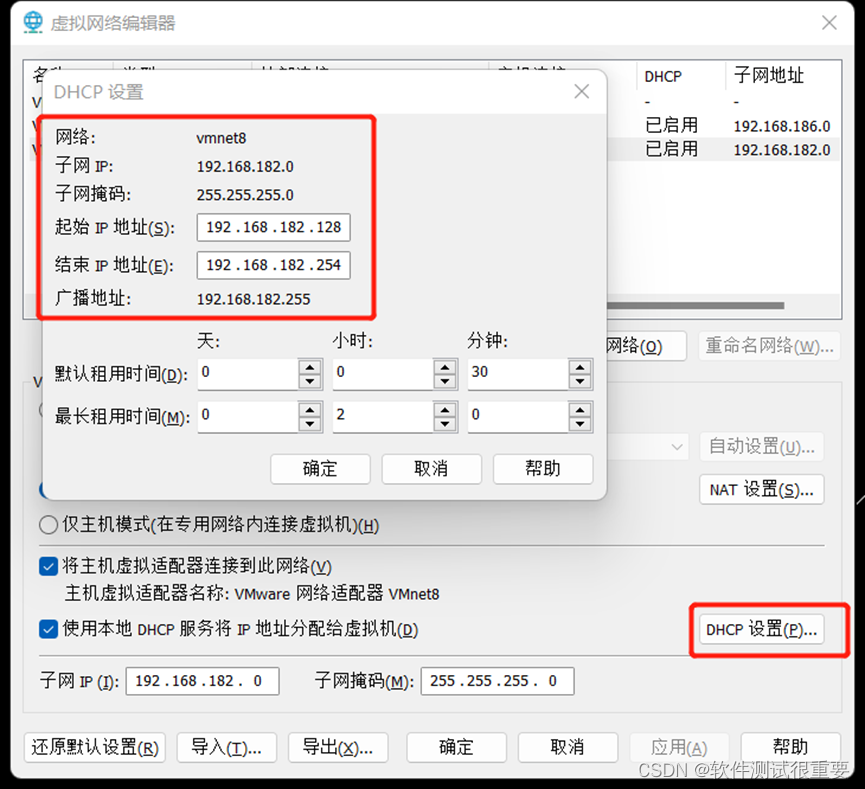
Task: Increase 最长租用时间 minutes value
Action: (580, 410)
